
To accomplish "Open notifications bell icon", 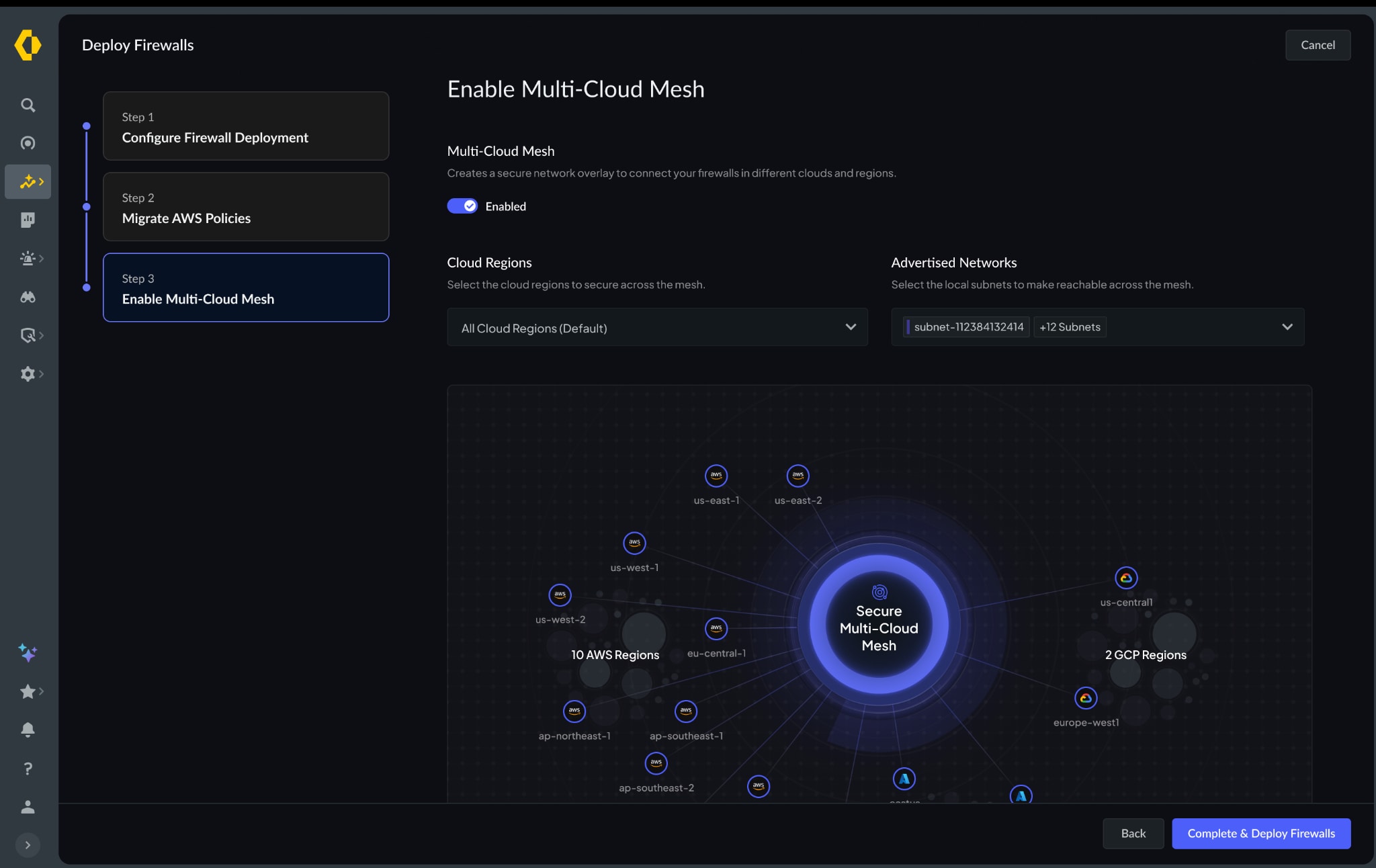I will tap(28, 730).
